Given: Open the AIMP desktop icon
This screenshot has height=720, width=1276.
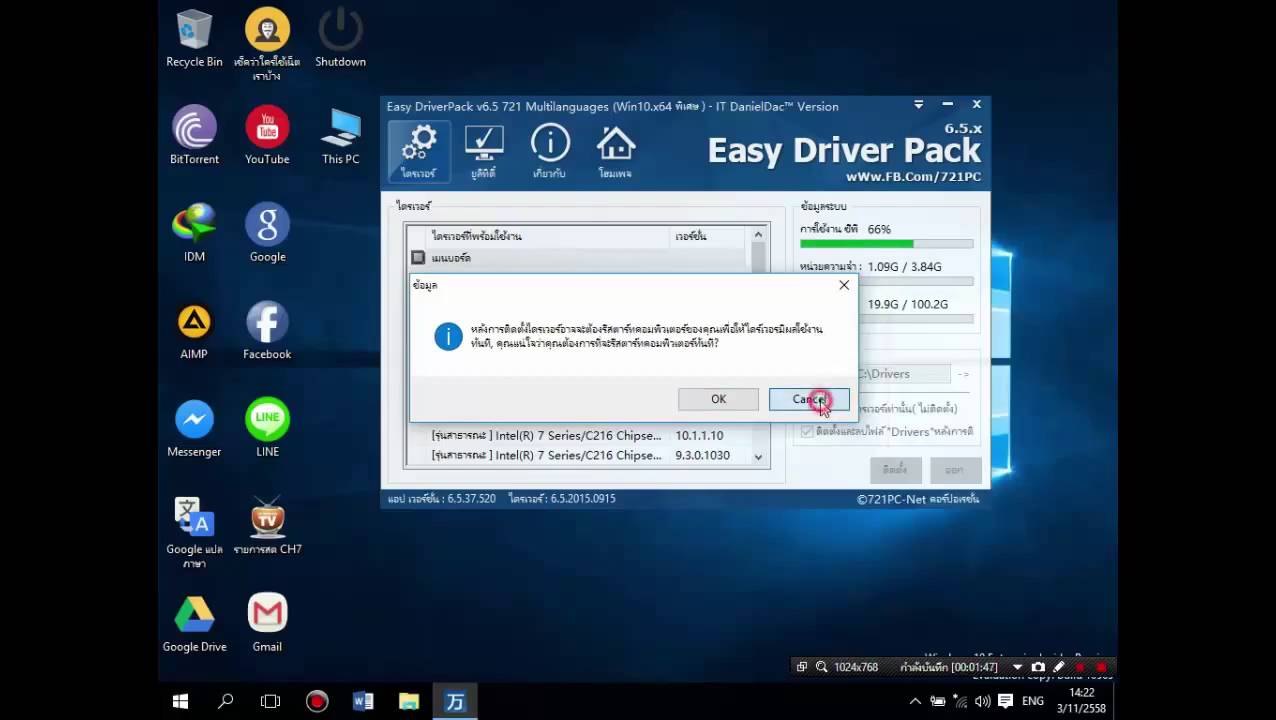Looking at the screenshot, I should pyautogui.click(x=194, y=330).
